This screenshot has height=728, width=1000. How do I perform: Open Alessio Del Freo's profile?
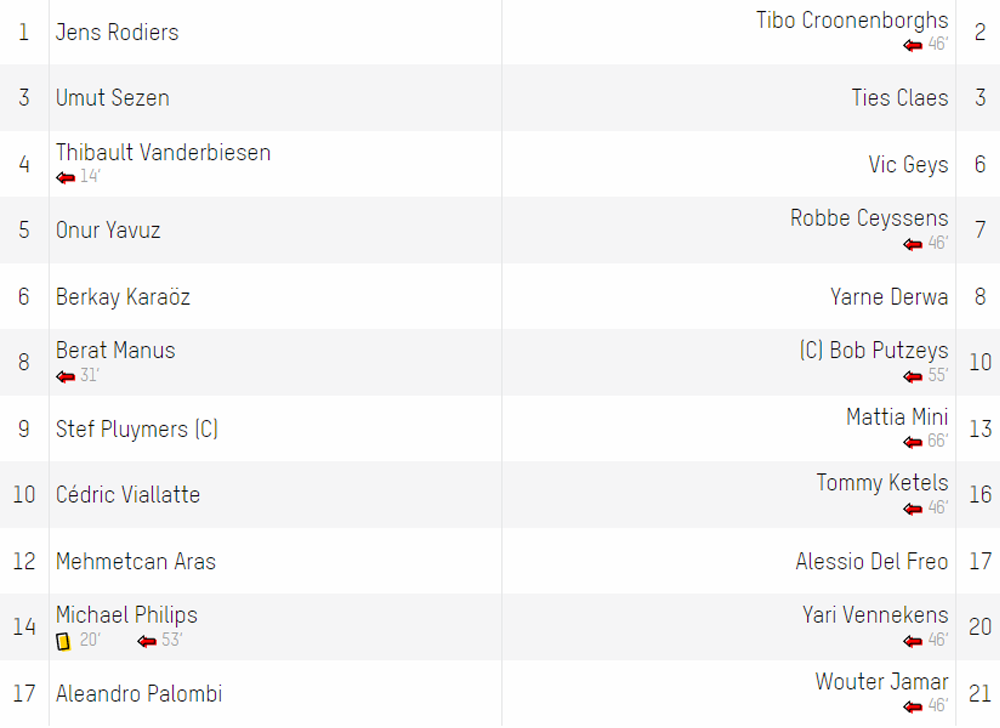point(872,561)
